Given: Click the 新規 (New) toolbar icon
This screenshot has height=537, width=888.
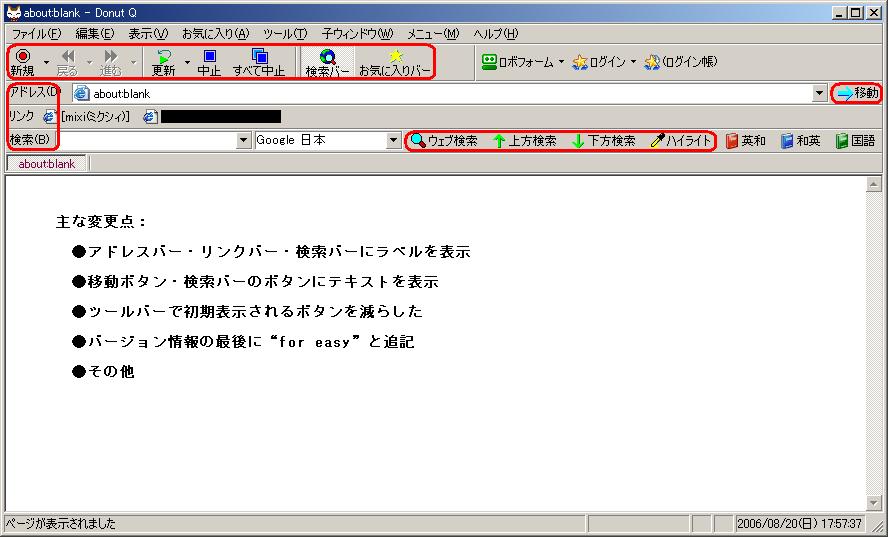Looking at the screenshot, I should (x=22, y=58).
